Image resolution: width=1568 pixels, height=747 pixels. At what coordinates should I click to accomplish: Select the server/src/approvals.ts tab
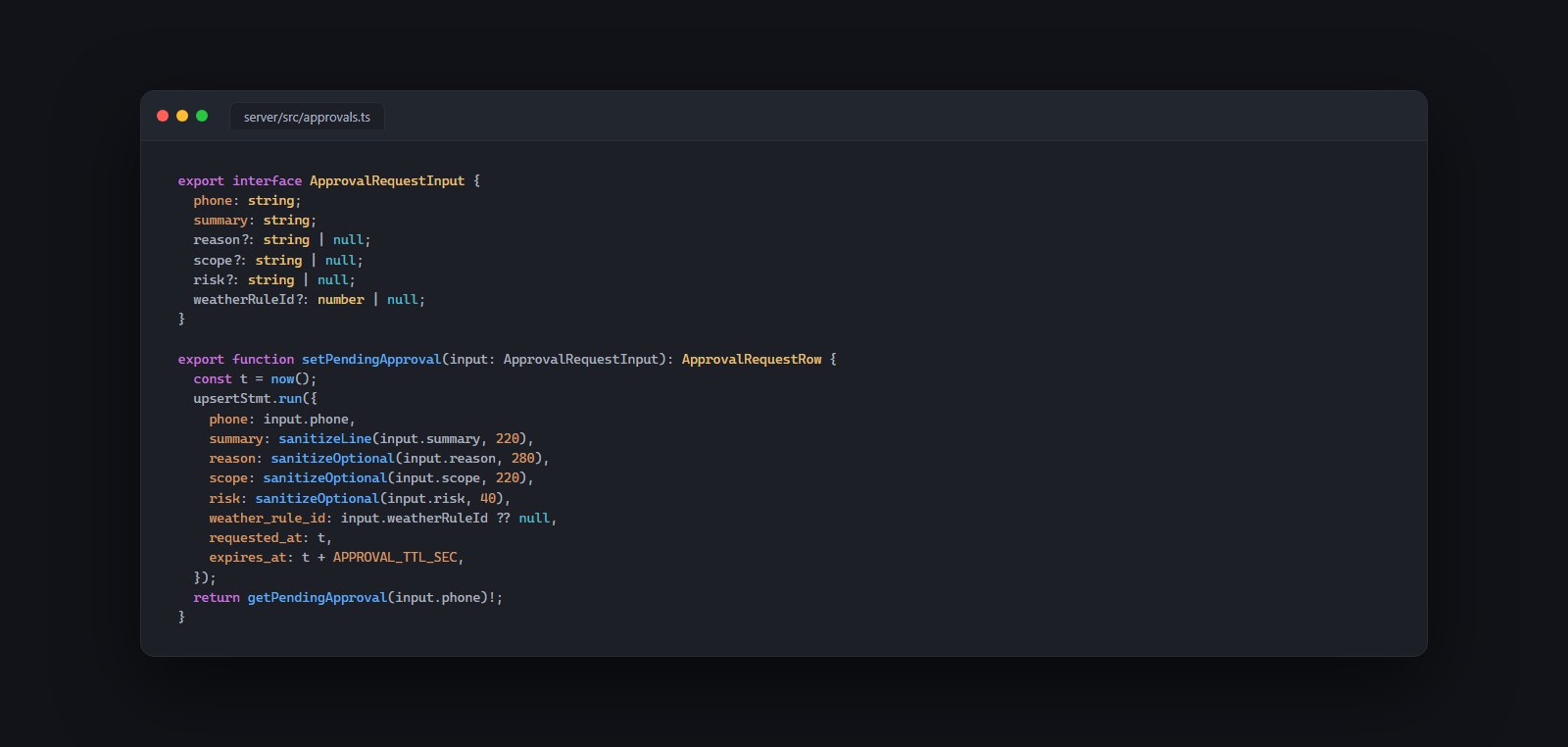click(x=307, y=117)
